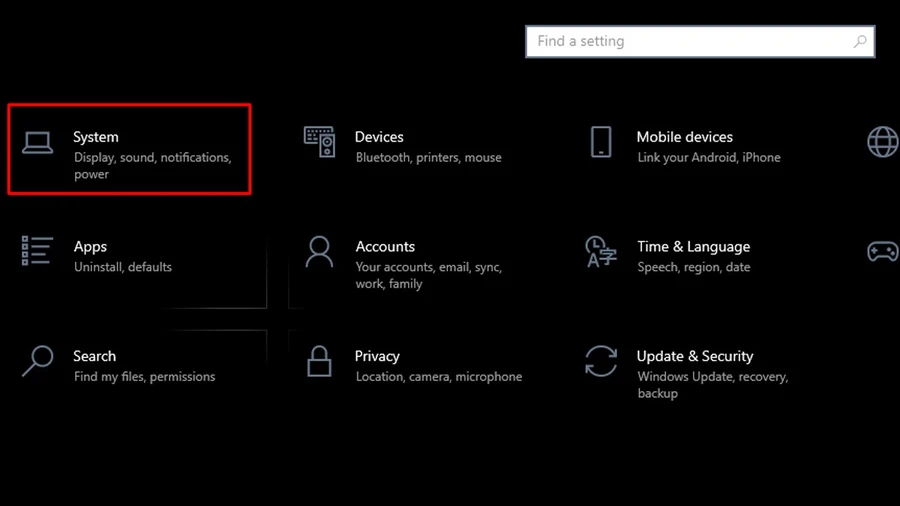Click 'Speech, region, date' description
Image resolution: width=900 pixels, height=506 pixels.
coord(694,267)
